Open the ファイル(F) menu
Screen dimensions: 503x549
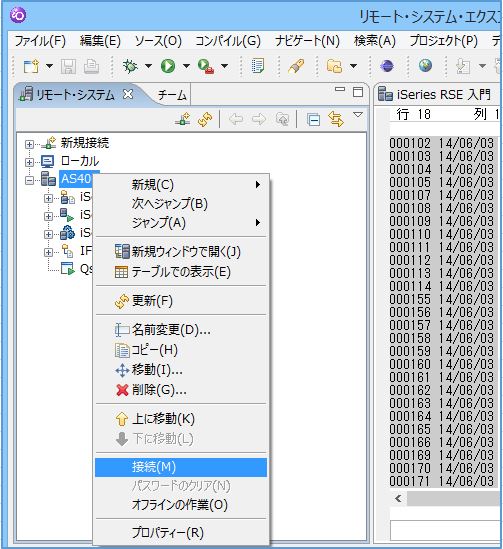(40, 41)
